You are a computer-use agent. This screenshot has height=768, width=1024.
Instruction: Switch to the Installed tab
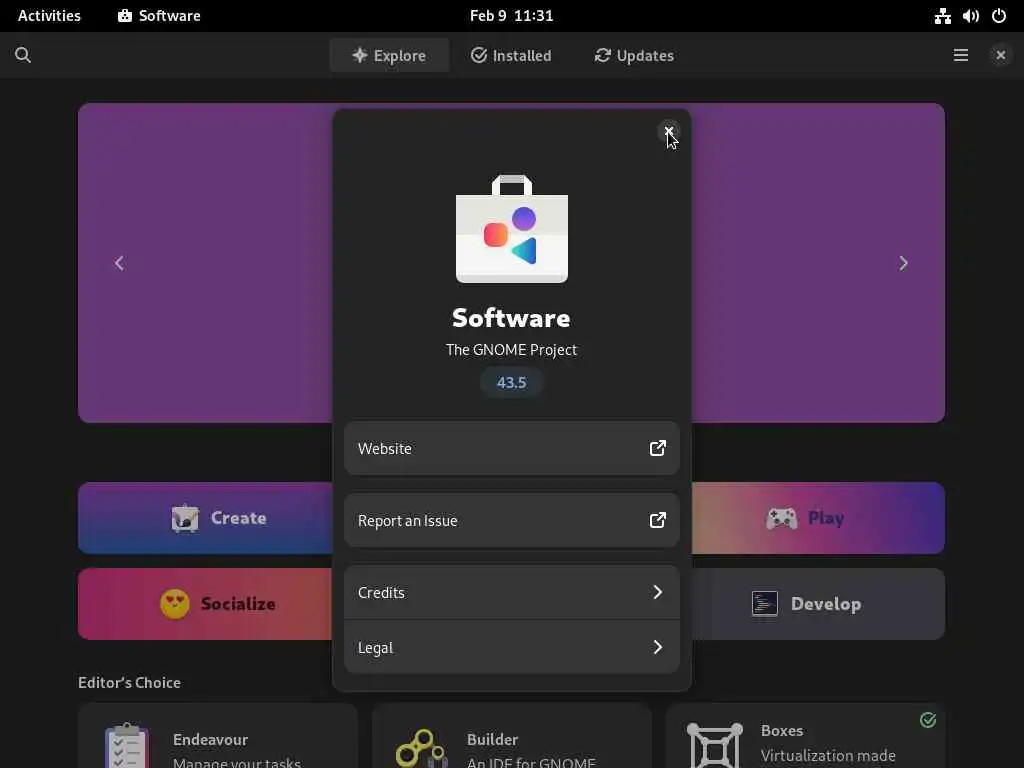click(511, 56)
